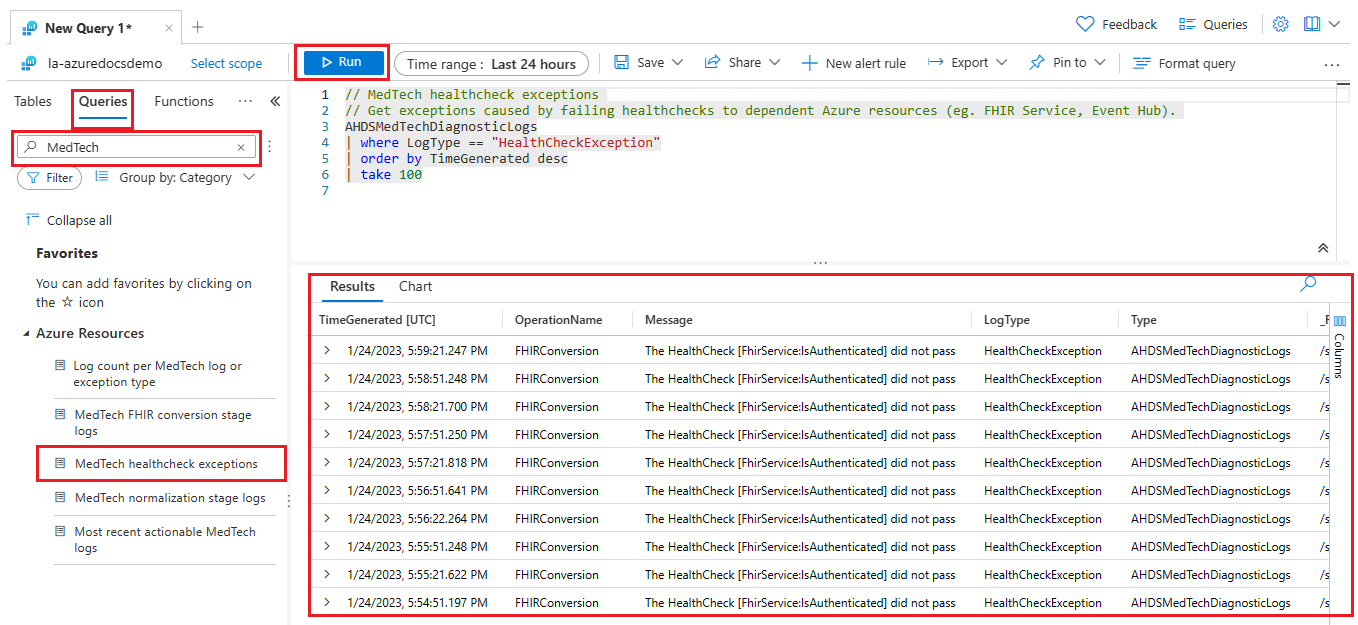This screenshot has height=625, width=1358.
Task: Open the Queries hub in top bar
Action: [1213, 24]
